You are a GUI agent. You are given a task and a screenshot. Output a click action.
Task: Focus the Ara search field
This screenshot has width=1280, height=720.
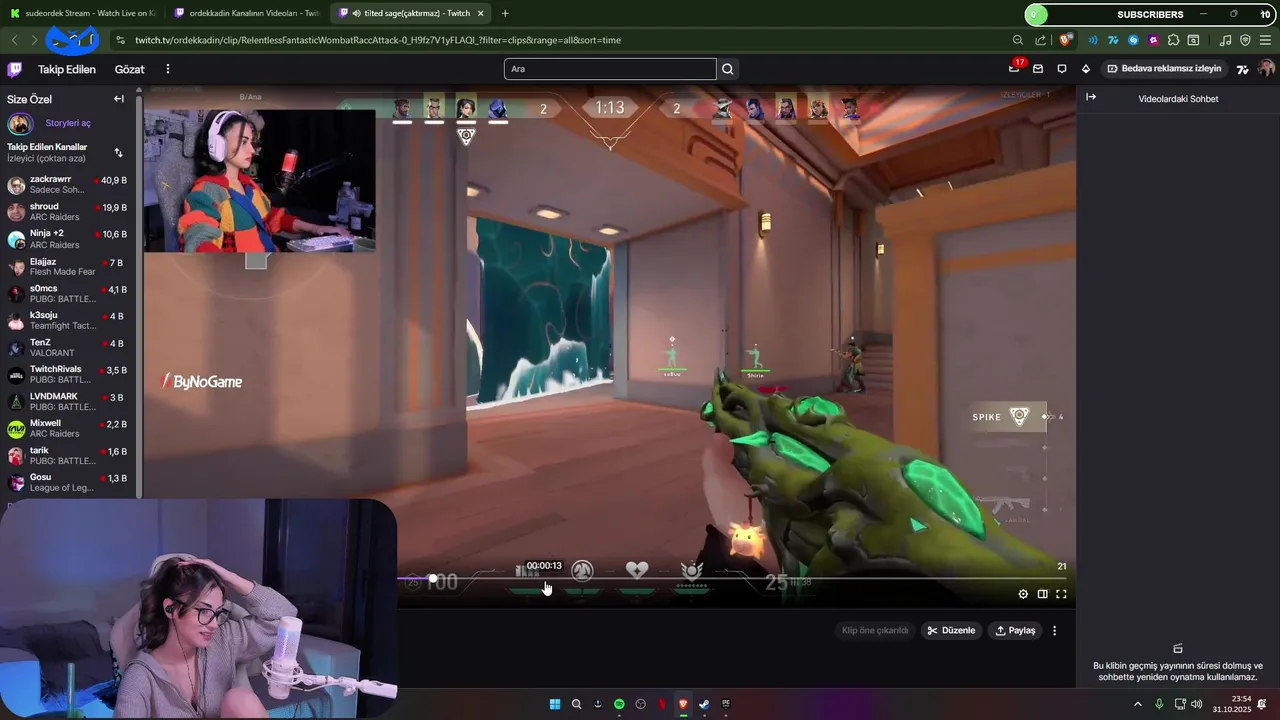pos(610,69)
